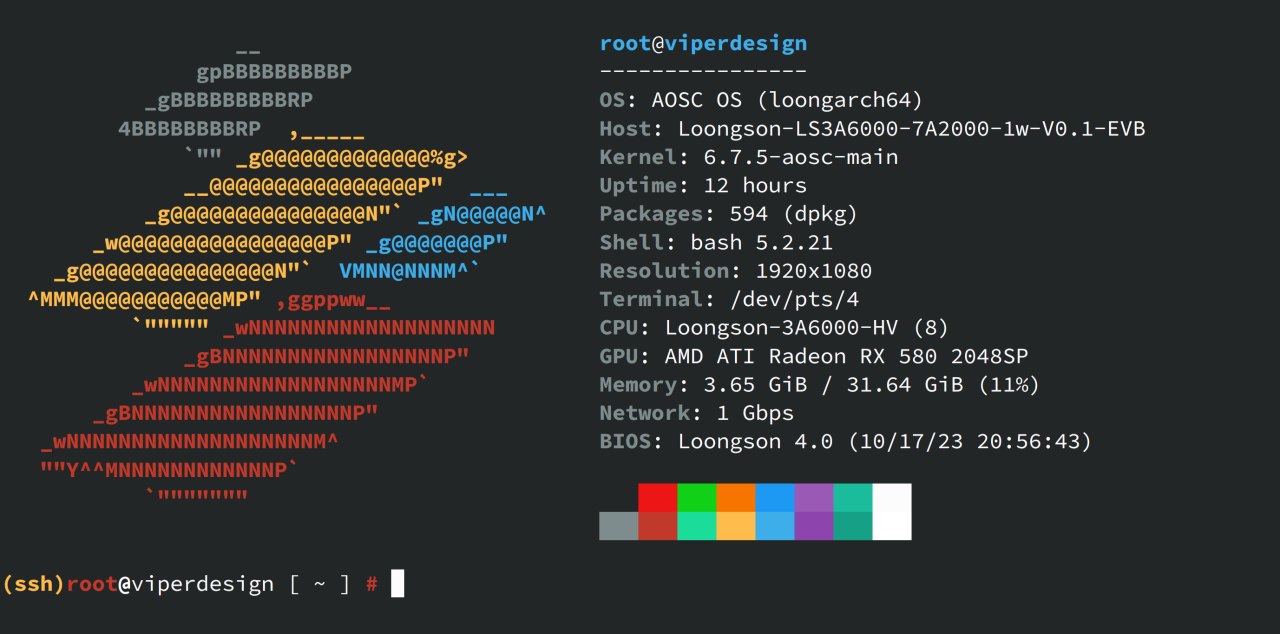Click the gray swatch in the bottom palette row
The height and width of the screenshot is (634, 1280).
618,526
